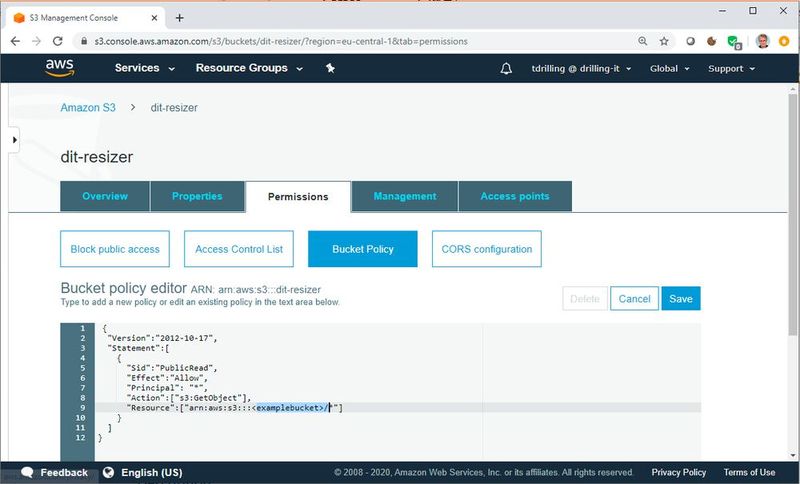800x484 pixels.
Task: Click the browser address bar URL
Action: click(281, 41)
